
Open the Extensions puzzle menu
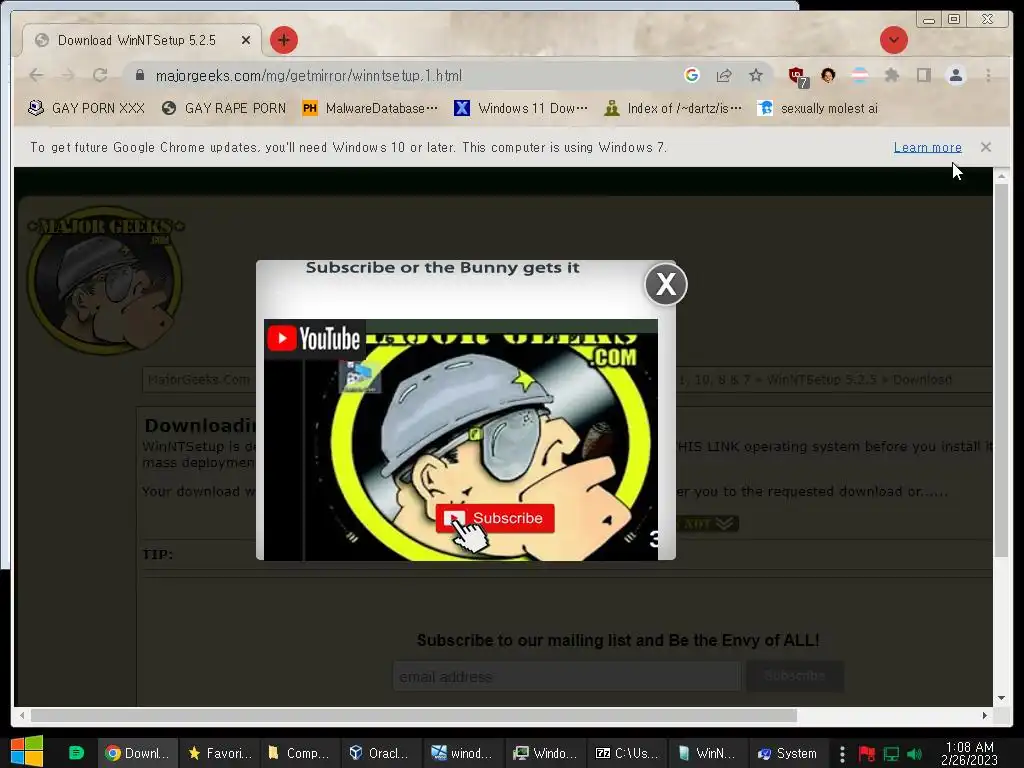coord(891,75)
